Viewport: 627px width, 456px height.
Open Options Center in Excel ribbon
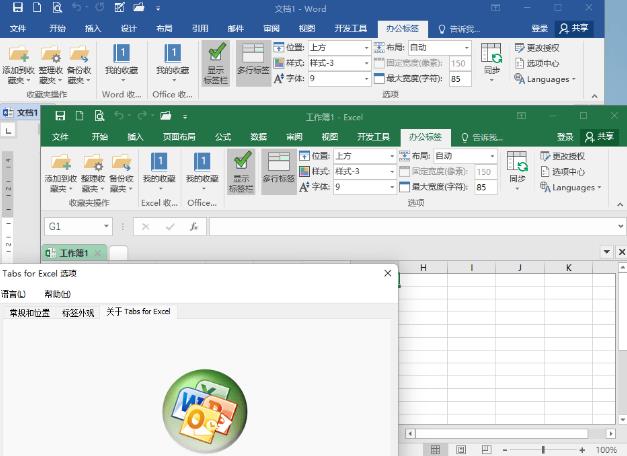coord(563,172)
